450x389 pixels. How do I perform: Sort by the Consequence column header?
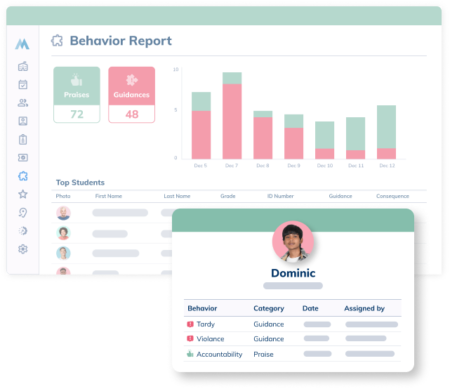pyautogui.click(x=393, y=196)
